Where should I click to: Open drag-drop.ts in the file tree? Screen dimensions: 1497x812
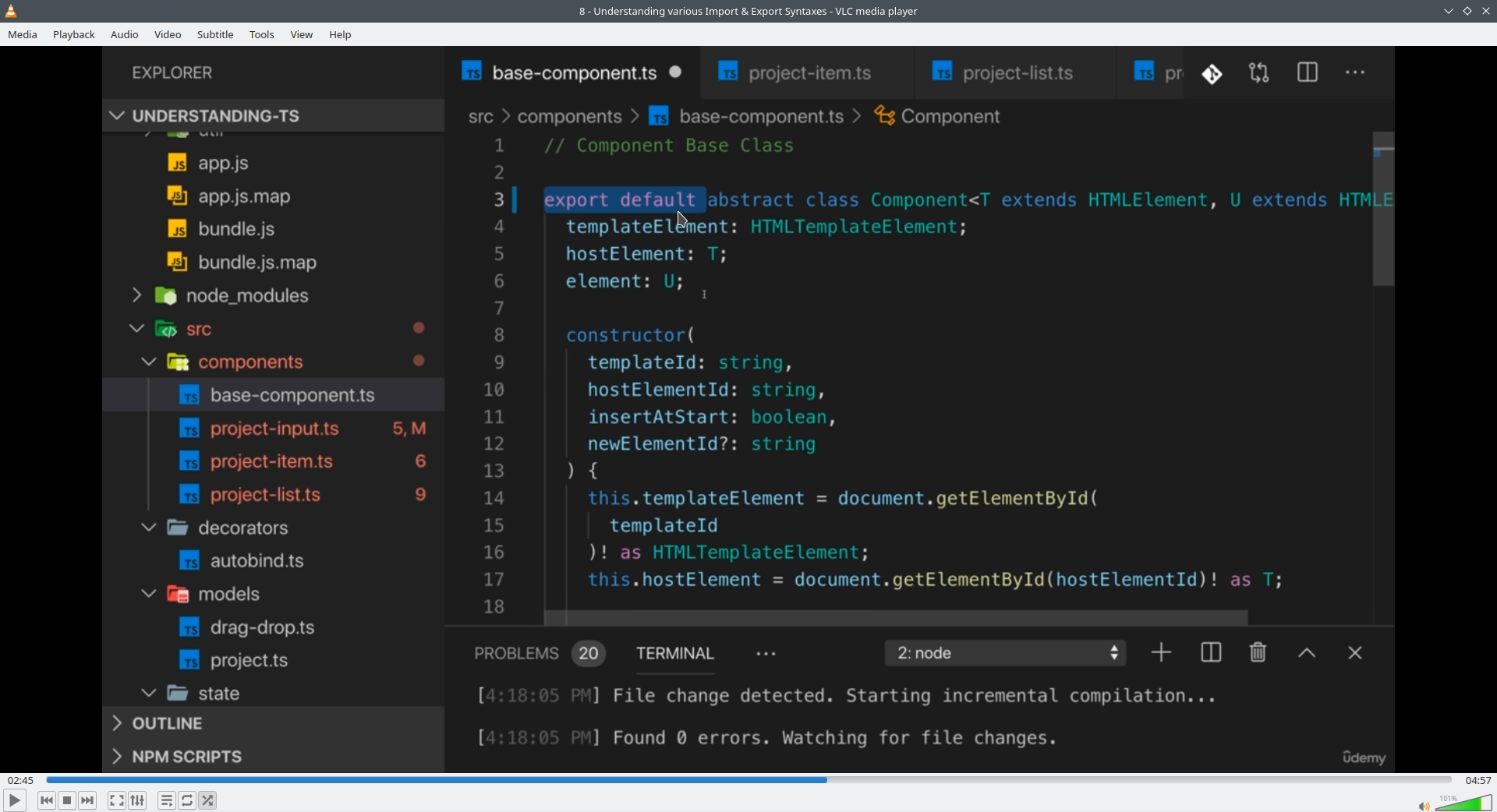pyautogui.click(x=274, y=628)
